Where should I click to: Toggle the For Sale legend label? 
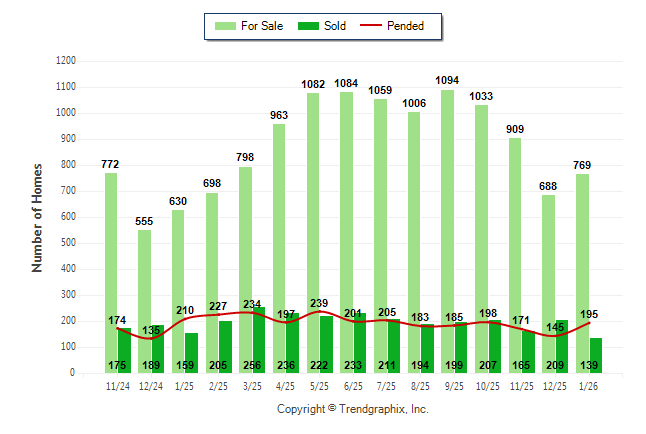[x=261, y=26]
